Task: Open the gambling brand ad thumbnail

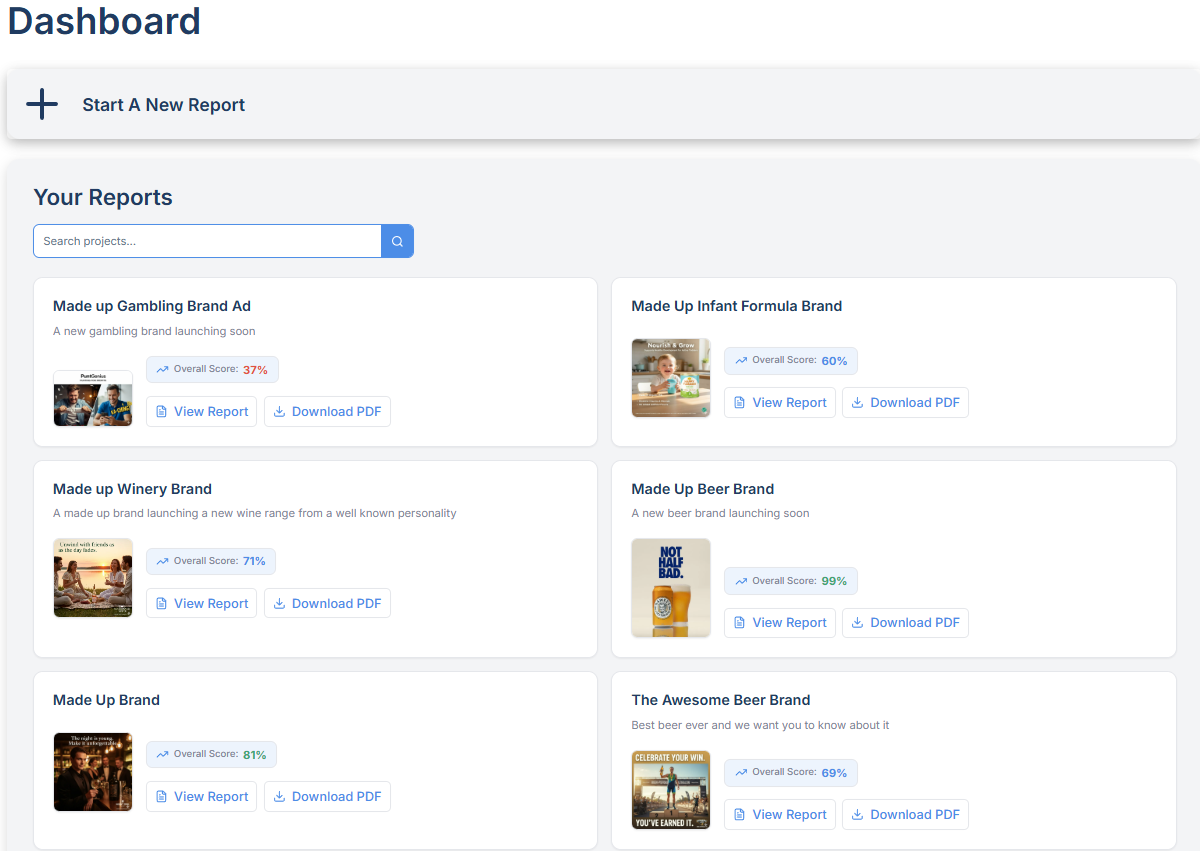Action: tap(93, 398)
